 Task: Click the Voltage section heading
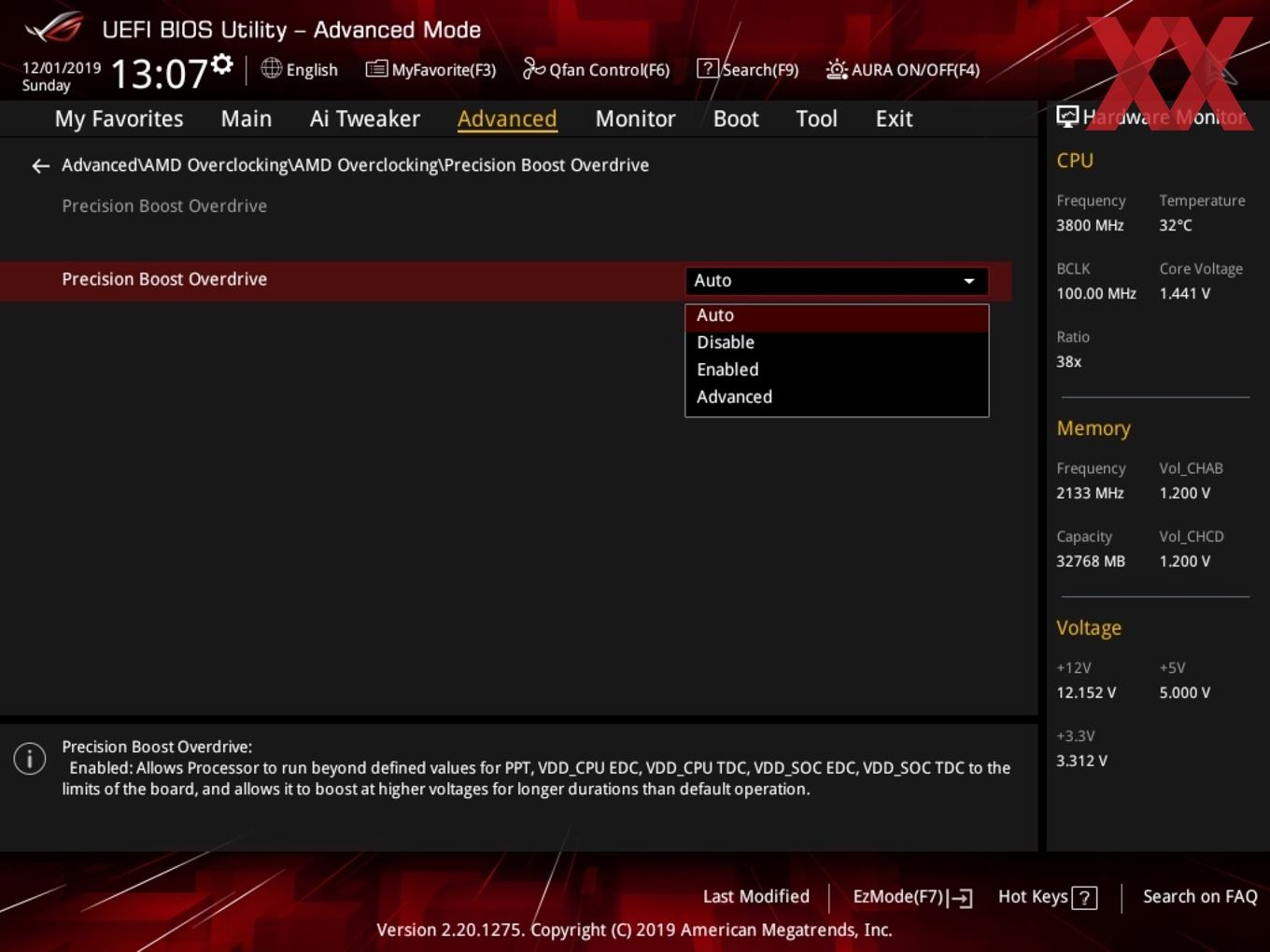click(x=1089, y=628)
